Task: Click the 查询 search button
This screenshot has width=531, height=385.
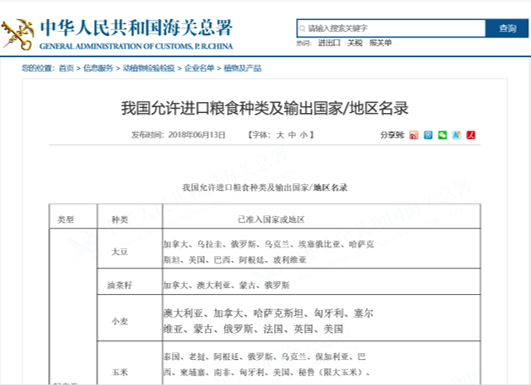Action: click(507, 28)
